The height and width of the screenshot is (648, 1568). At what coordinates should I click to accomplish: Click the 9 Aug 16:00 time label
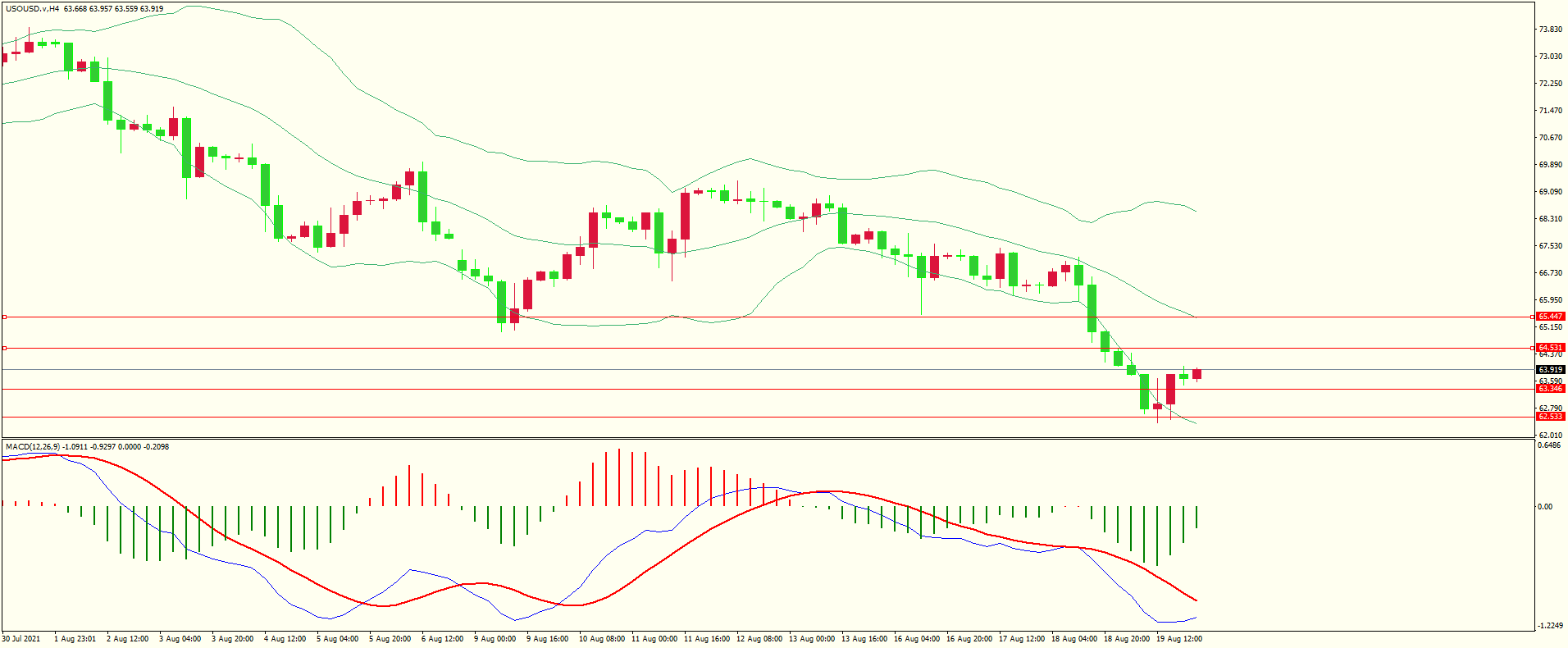pos(547,639)
